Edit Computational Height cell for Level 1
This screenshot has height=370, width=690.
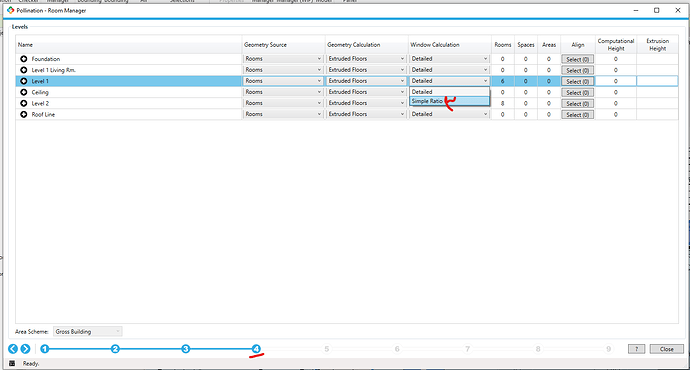click(x=616, y=81)
